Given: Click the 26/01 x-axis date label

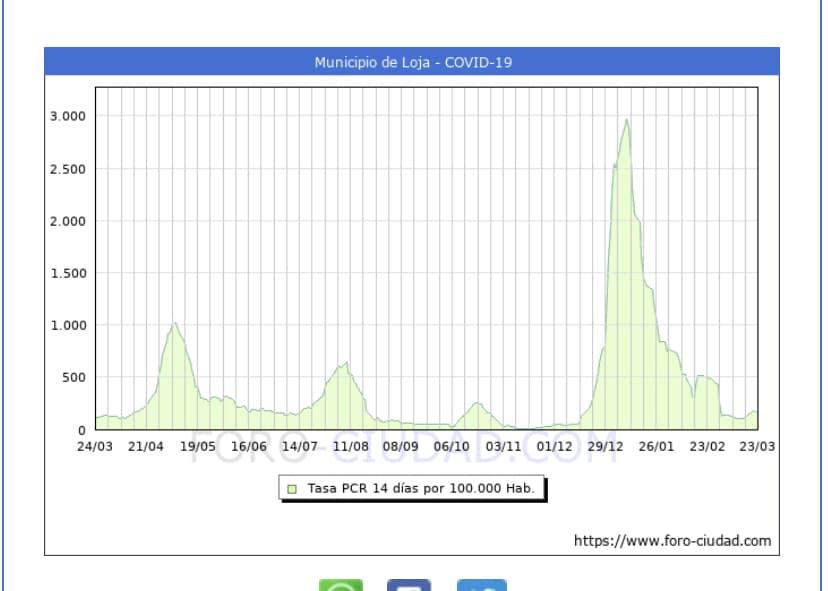Looking at the screenshot, I should 656,446.
